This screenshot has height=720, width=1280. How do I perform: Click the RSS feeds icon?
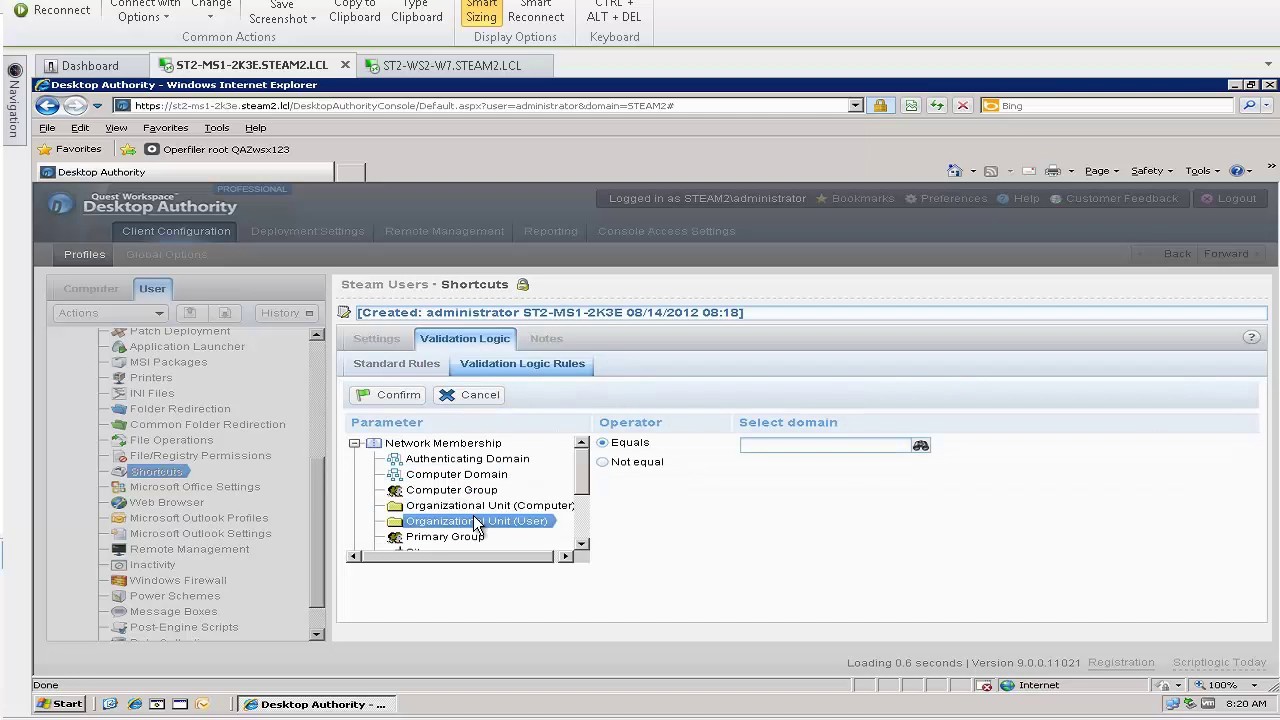[990, 171]
